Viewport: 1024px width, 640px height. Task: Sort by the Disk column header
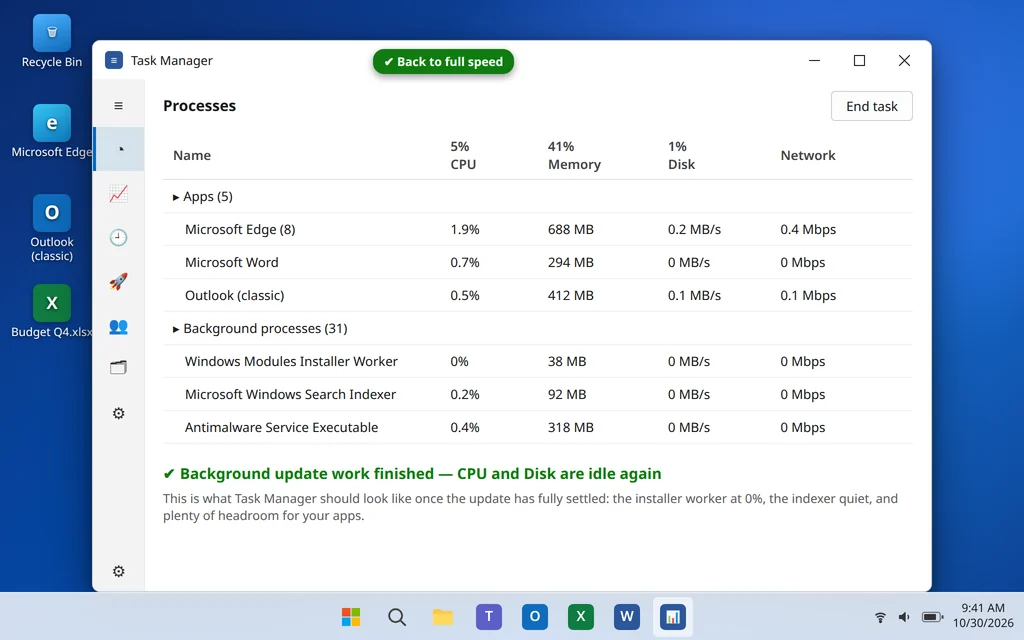pos(681,155)
